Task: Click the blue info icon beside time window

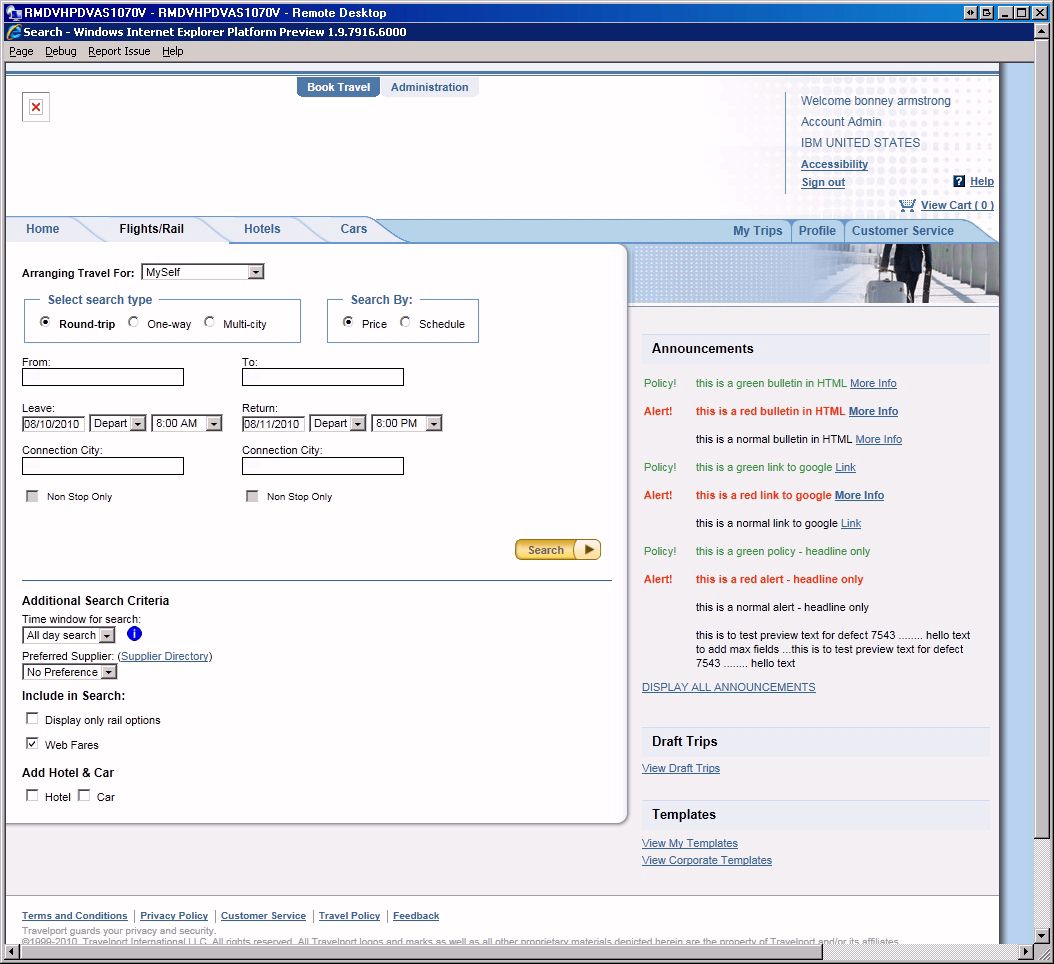Action: [135, 634]
